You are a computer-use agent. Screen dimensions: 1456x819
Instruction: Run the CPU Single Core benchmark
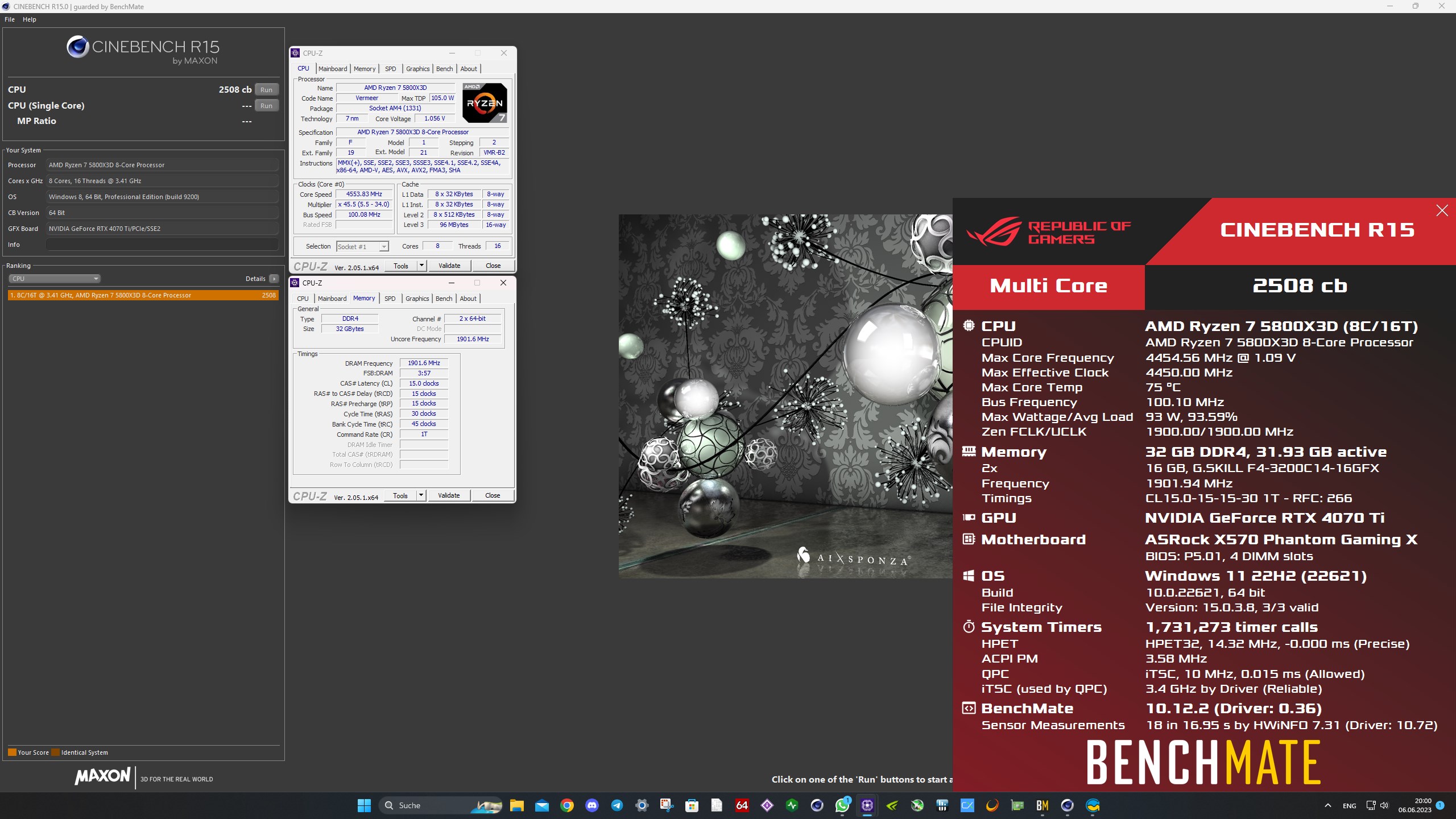(x=266, y=106)
